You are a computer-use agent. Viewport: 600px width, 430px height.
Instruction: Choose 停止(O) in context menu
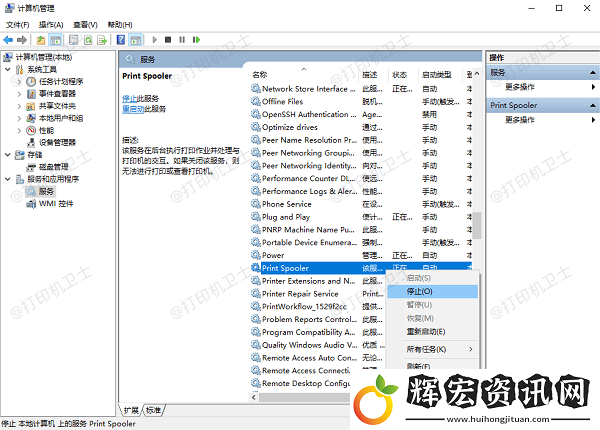click(x=432, y=292)
